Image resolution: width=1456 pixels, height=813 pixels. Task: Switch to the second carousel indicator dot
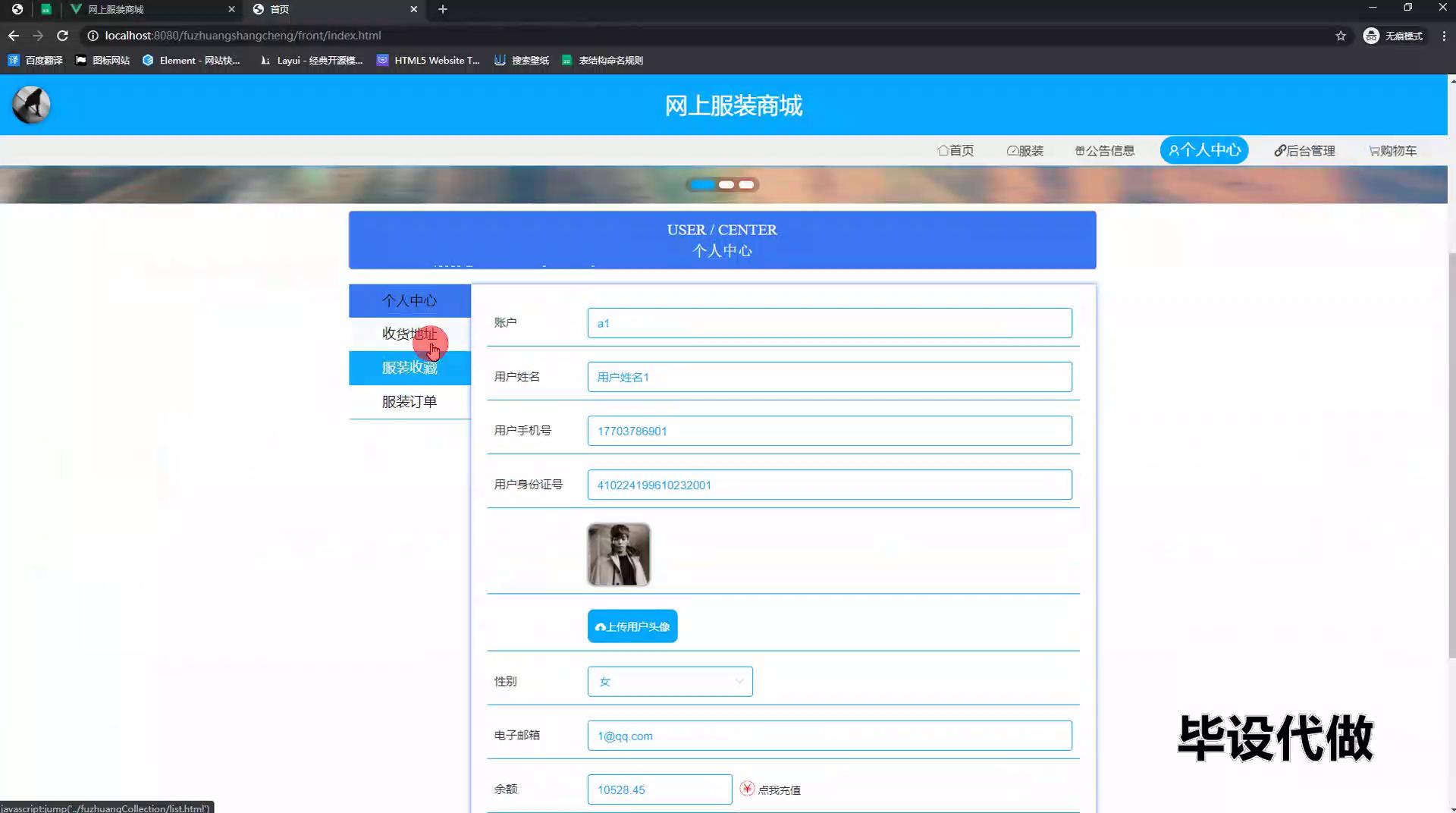pos(726,184)
